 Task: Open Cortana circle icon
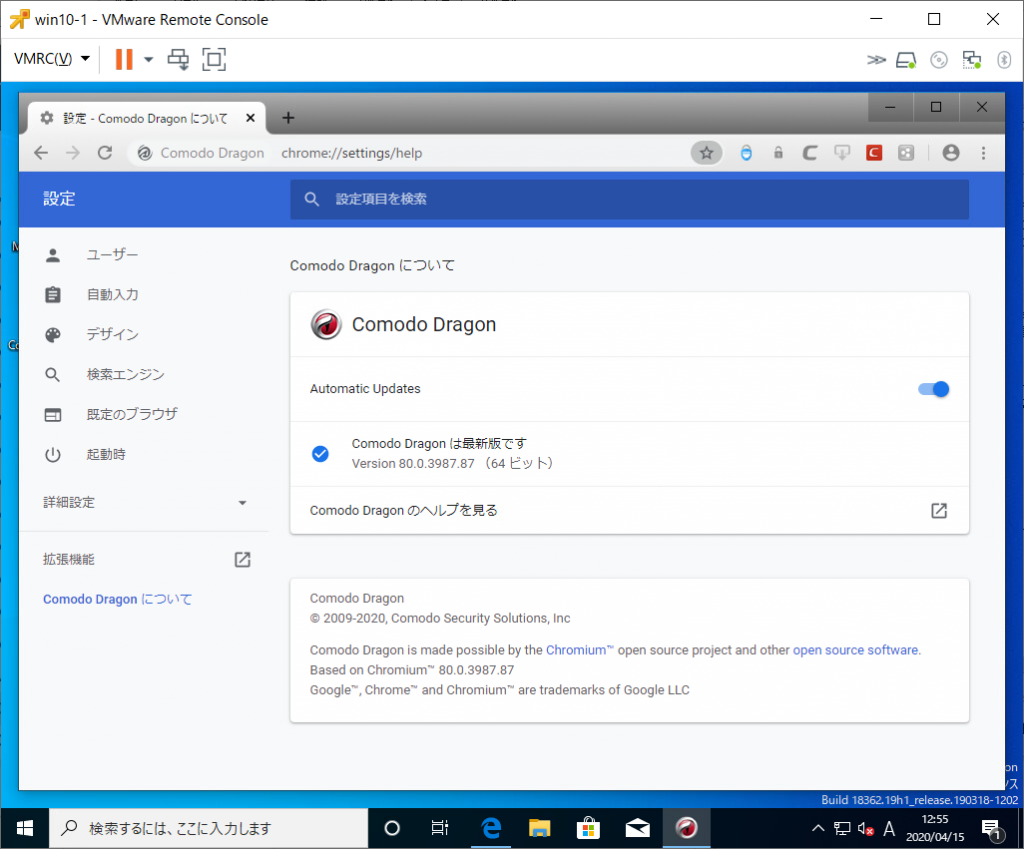point(392,828)
